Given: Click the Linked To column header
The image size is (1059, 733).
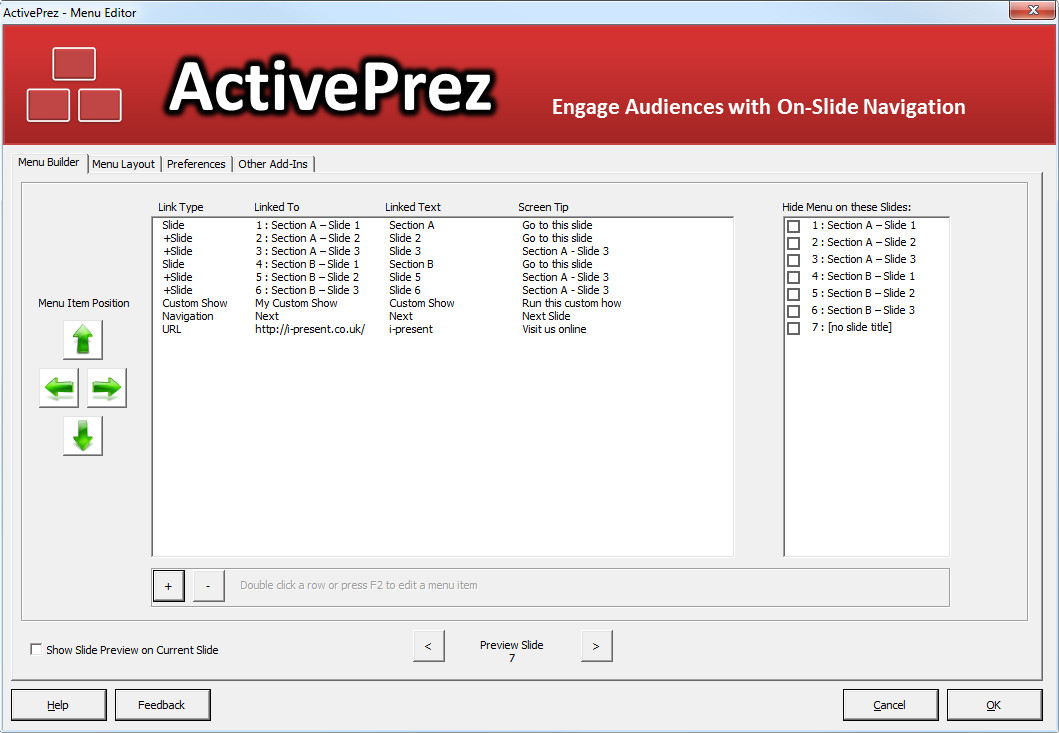Looking at the screenshot, I should [x=276, y=207].
